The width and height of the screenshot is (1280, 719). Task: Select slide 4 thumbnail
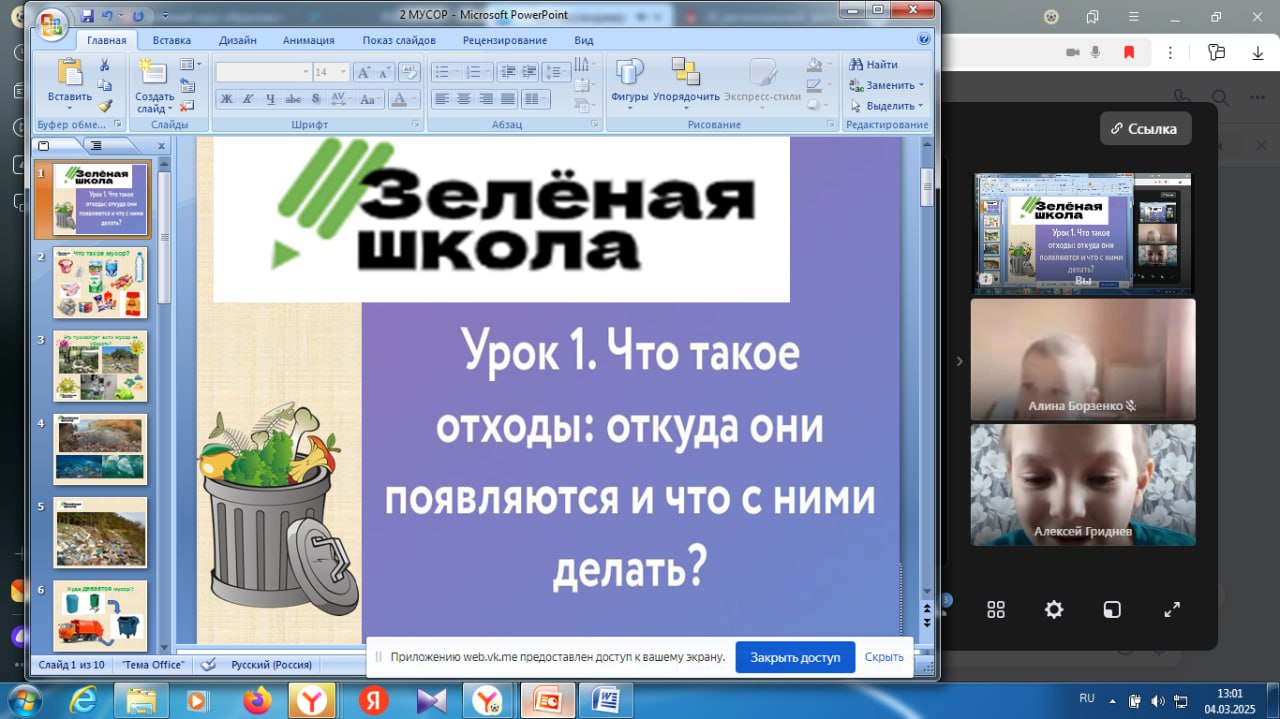coord(100,450)
